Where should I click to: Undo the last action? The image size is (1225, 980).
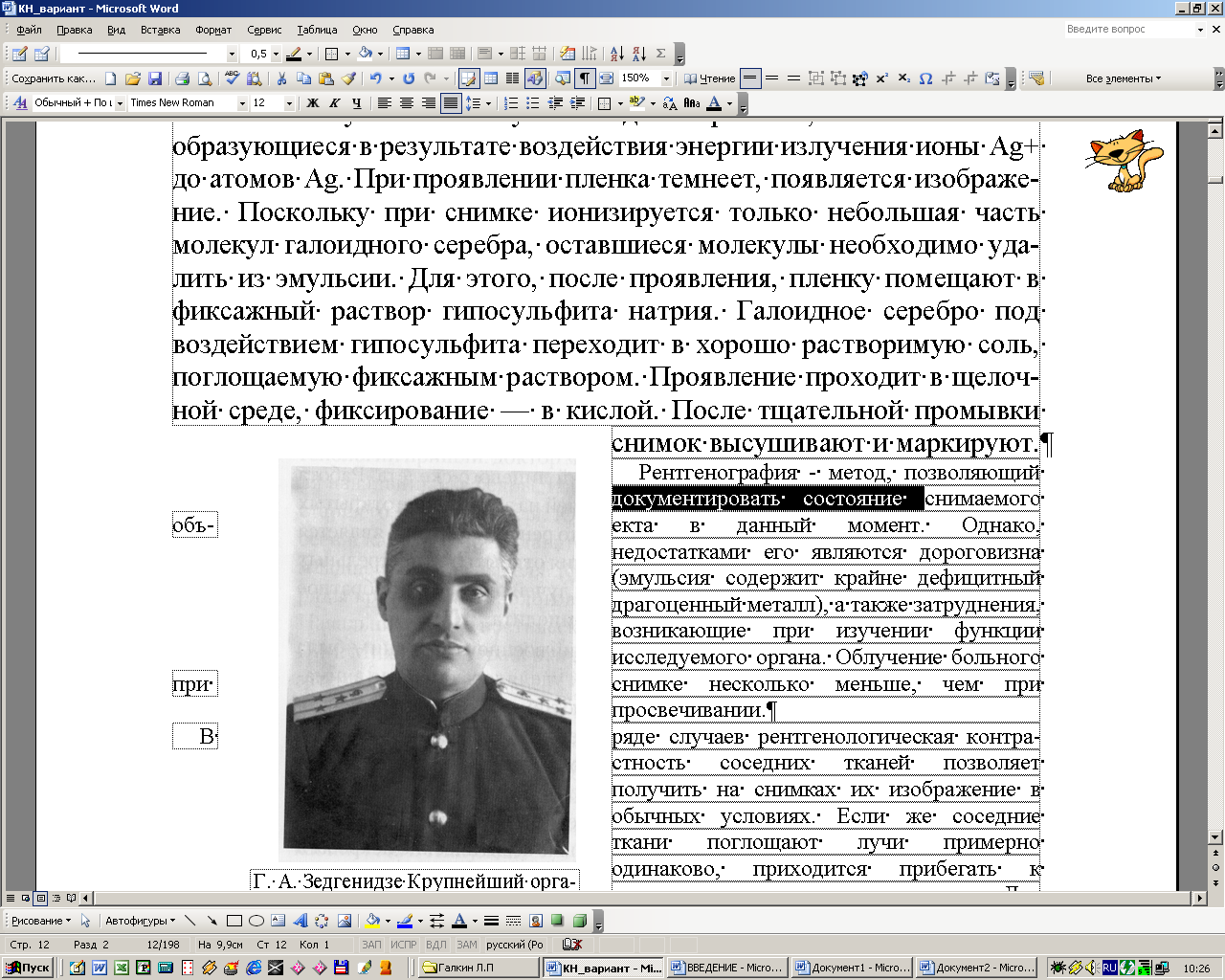point(375,78)
